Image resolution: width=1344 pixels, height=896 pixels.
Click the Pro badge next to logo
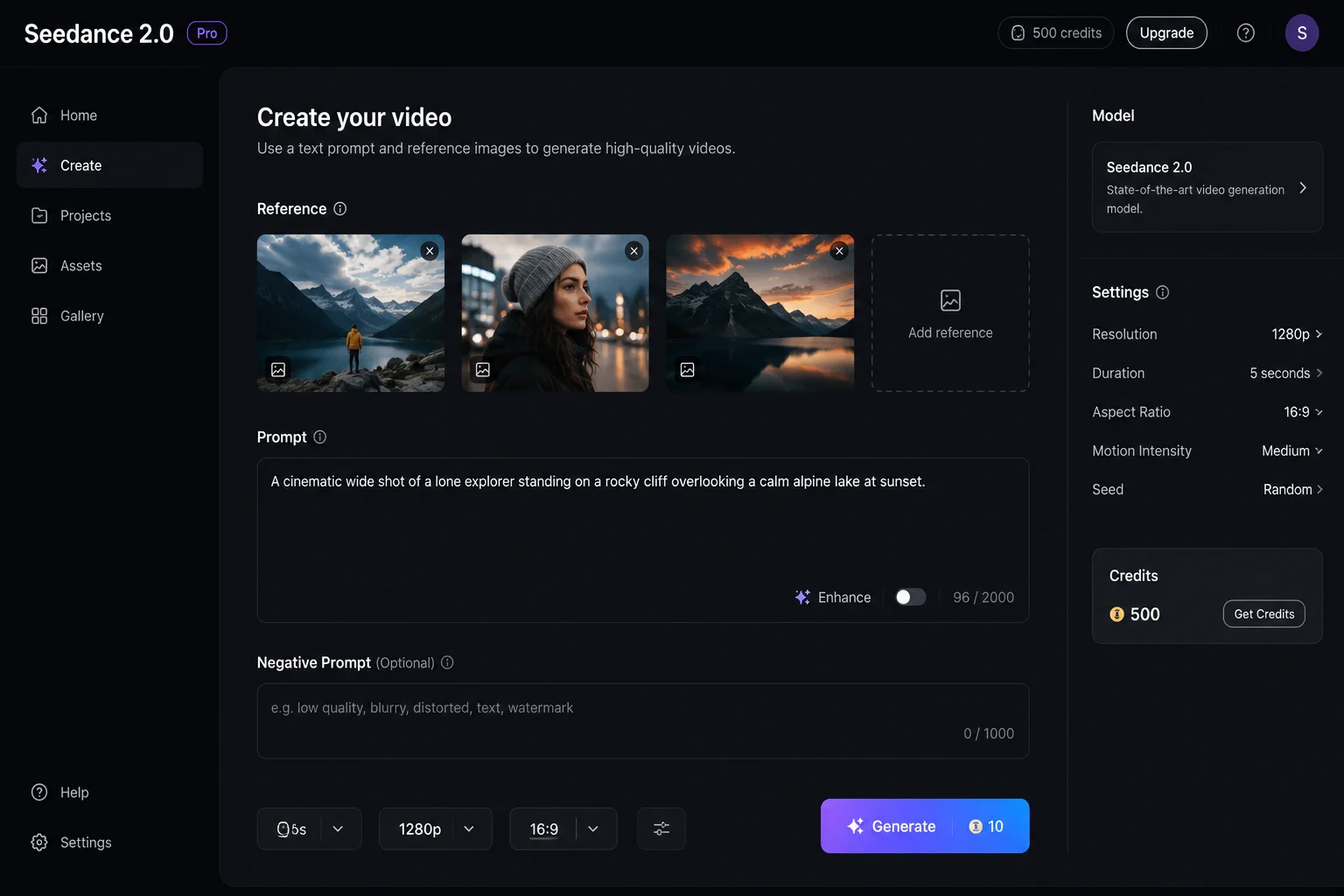207,33
